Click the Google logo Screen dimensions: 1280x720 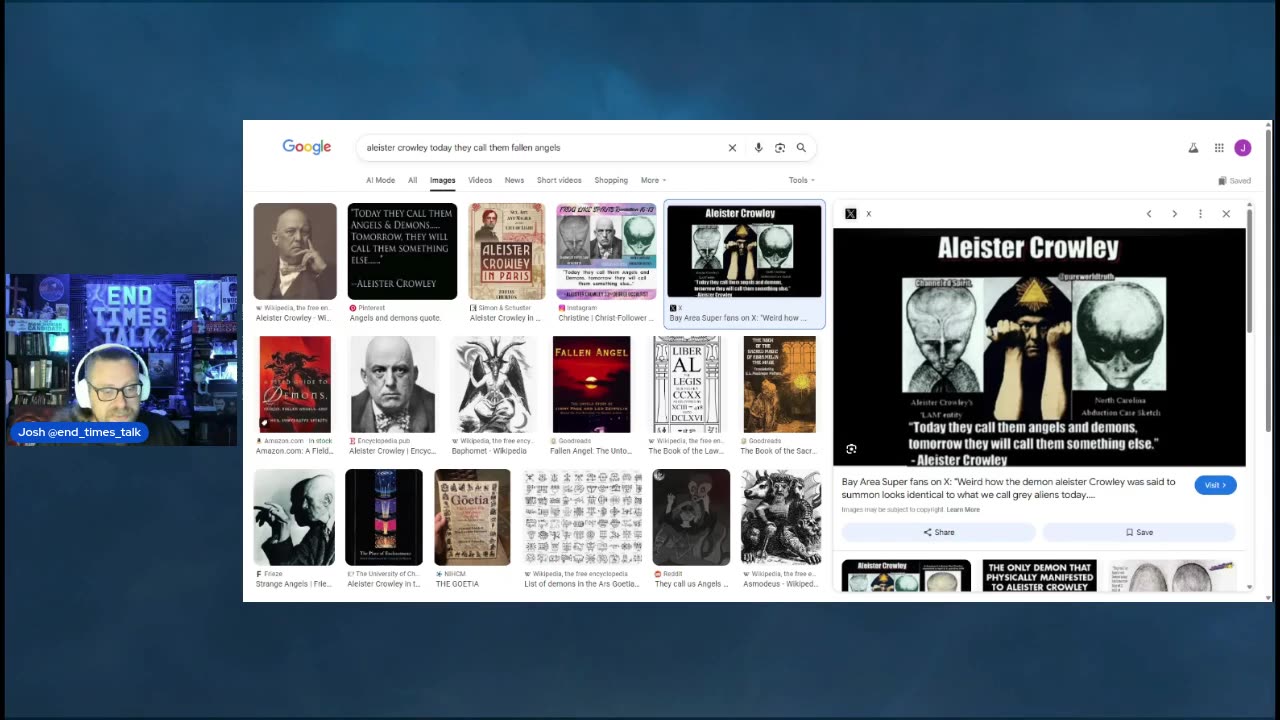click(x=306, y=147)
